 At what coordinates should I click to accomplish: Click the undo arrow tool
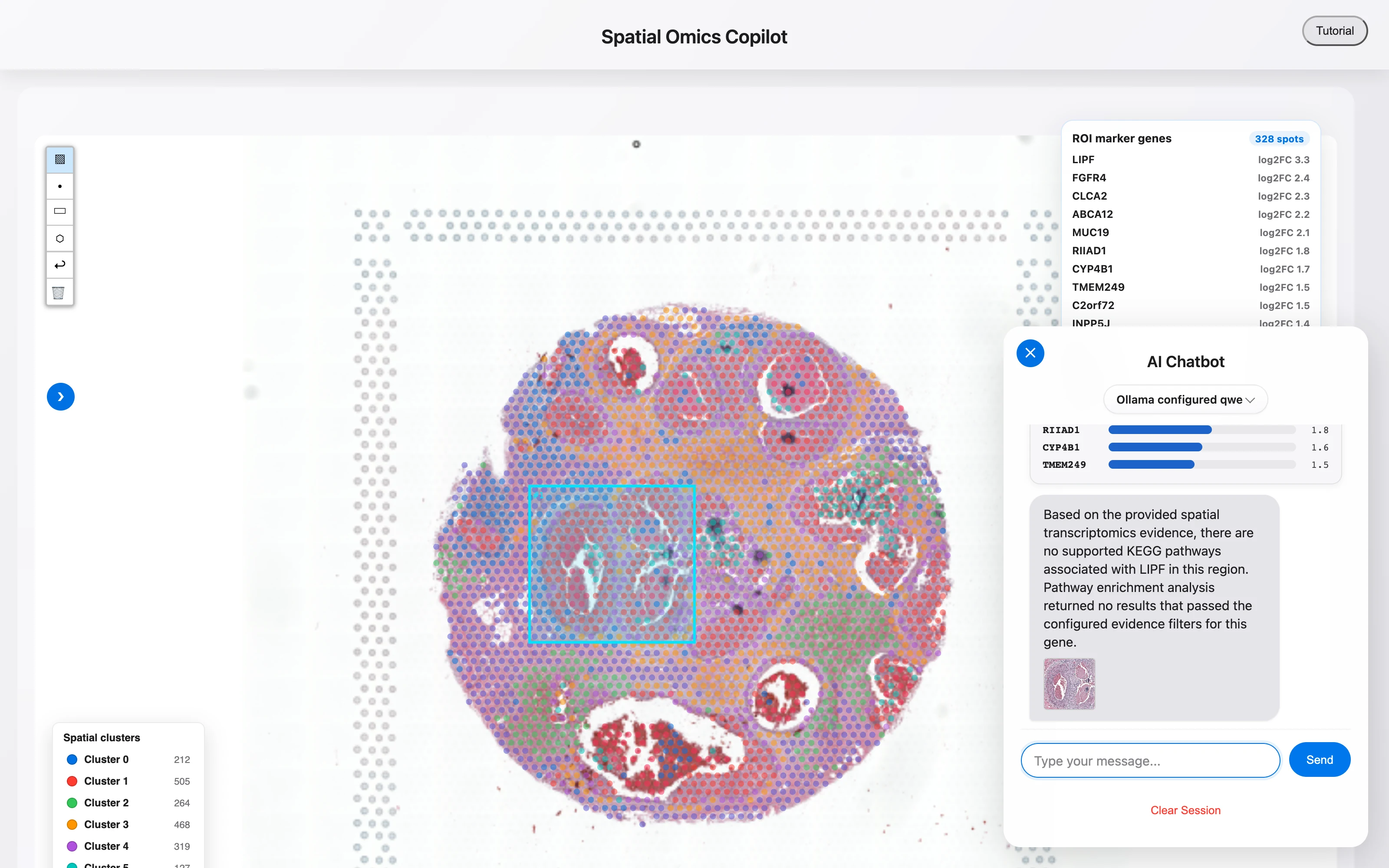click(60, 265)
